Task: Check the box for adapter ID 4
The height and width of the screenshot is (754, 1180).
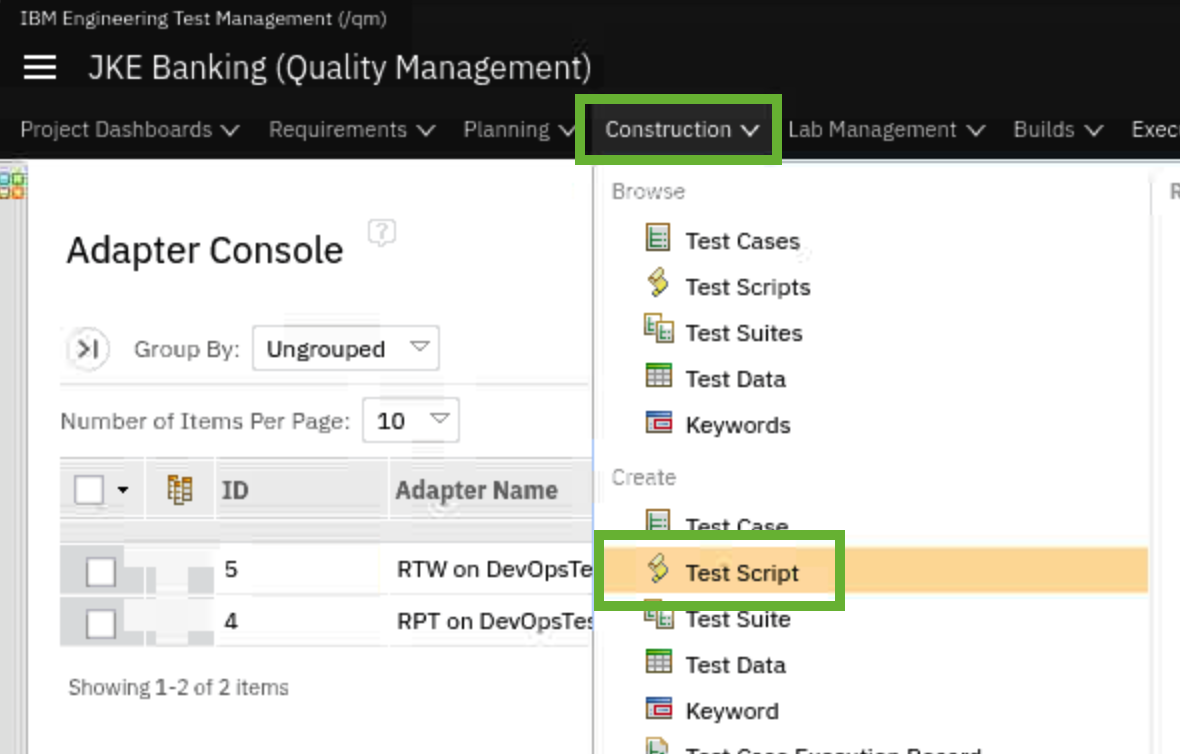Action: click(x=100, y=623)
